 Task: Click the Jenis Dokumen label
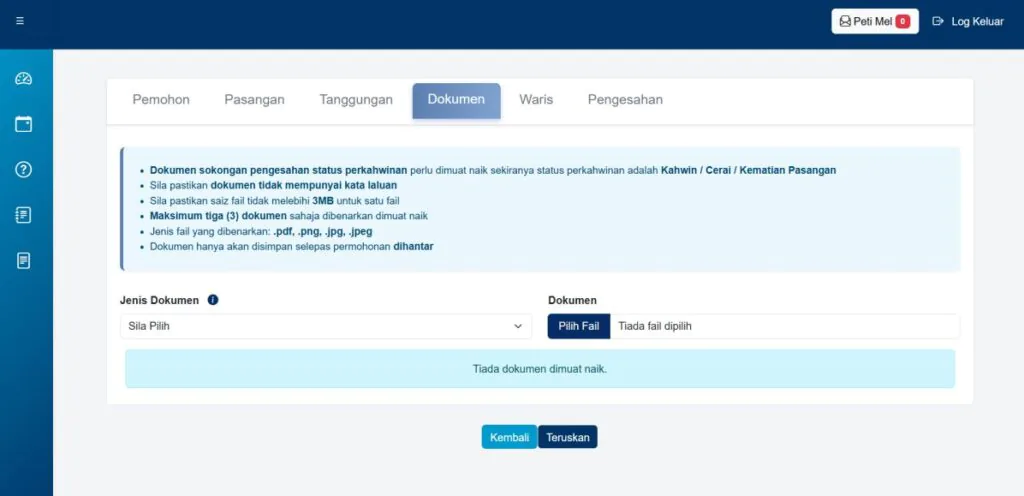click(x=159, y=300)
